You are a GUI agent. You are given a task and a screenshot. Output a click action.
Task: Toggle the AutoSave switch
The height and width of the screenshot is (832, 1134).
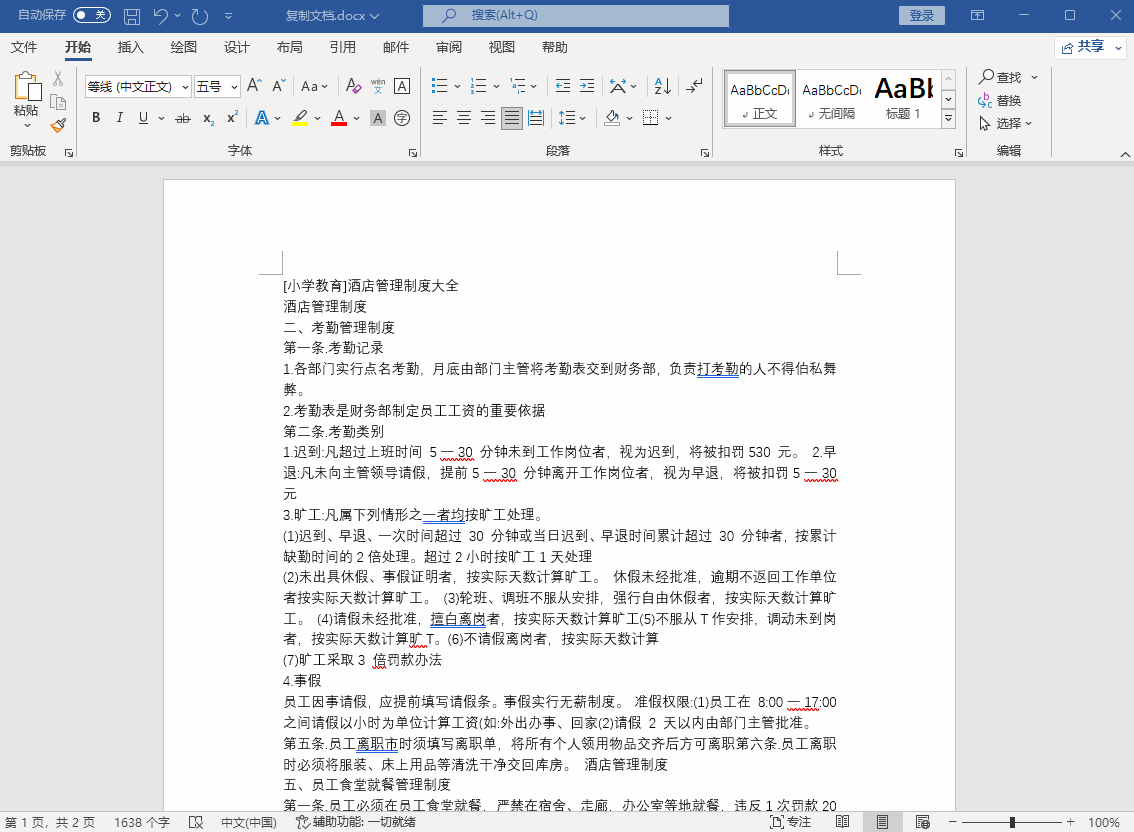(x=91, y=15)
